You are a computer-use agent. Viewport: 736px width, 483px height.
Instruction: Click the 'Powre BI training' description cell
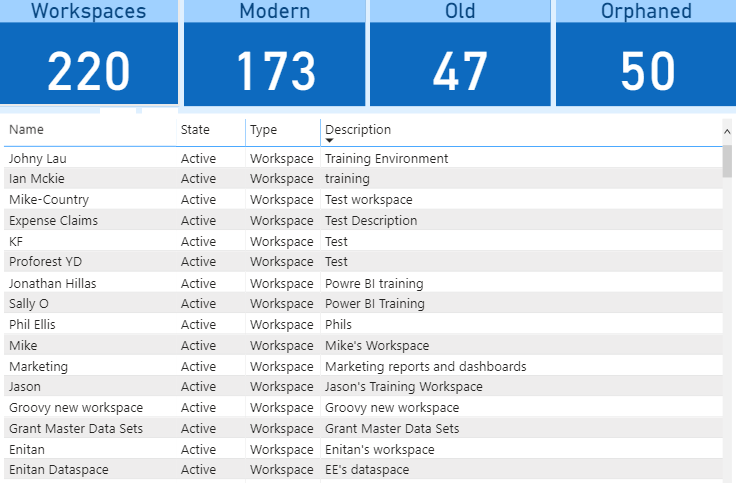pos(374,283)
